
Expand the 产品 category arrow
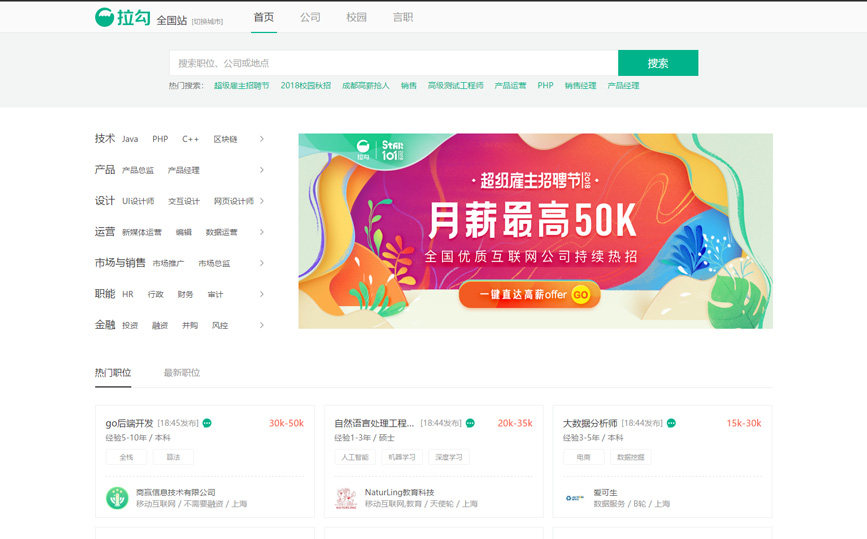(x=262, y=170)
